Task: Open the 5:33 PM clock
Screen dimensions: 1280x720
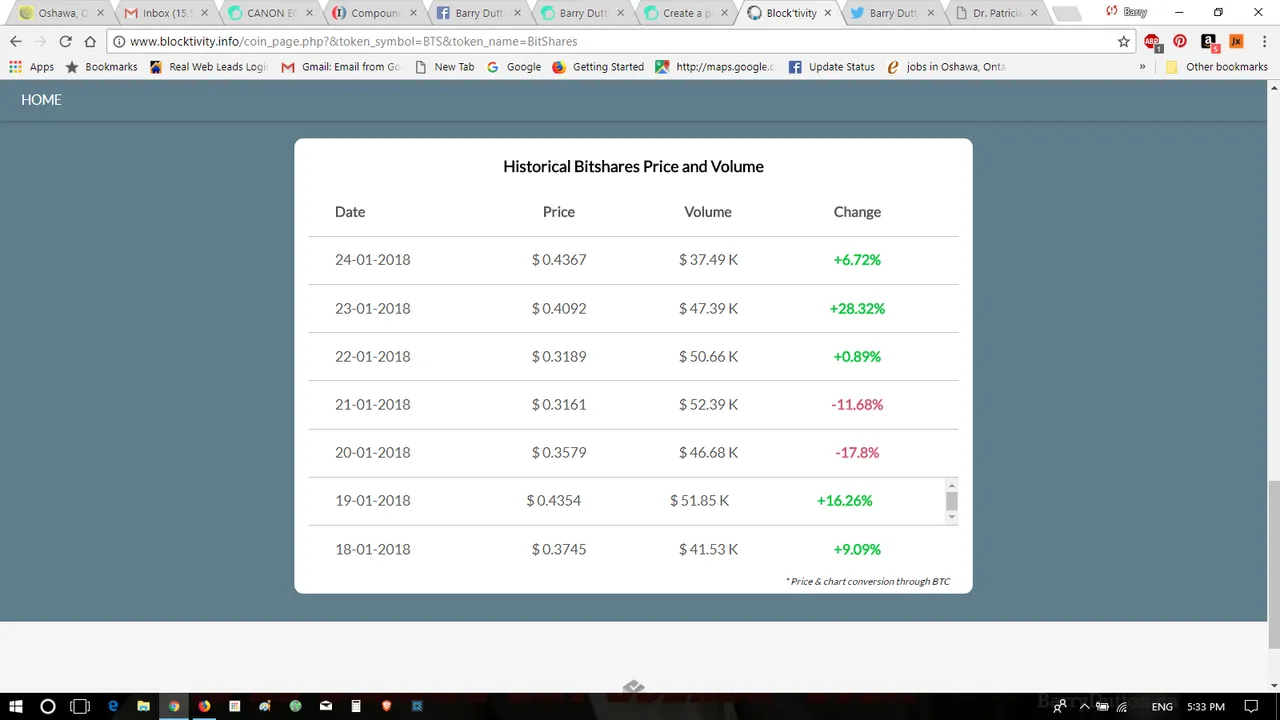Action: (x=1204, y=707)
